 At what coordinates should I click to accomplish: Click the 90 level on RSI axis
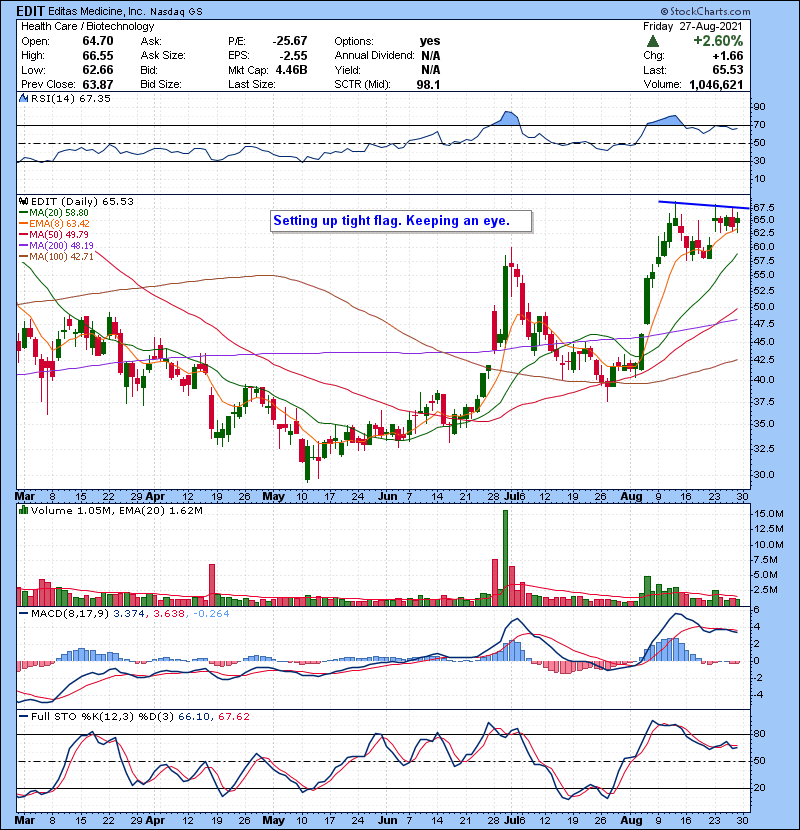pyautogui.click(x=759, y=107)
